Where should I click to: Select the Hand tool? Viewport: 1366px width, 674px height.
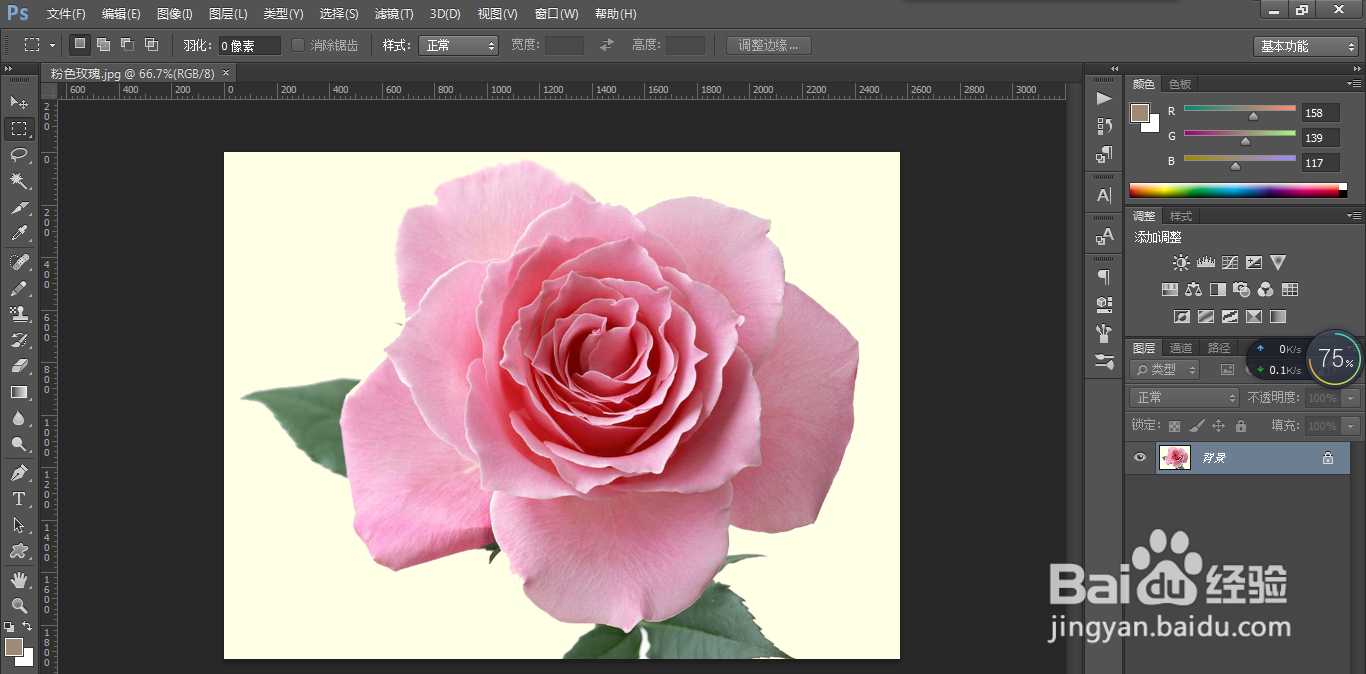coord(19,580)
